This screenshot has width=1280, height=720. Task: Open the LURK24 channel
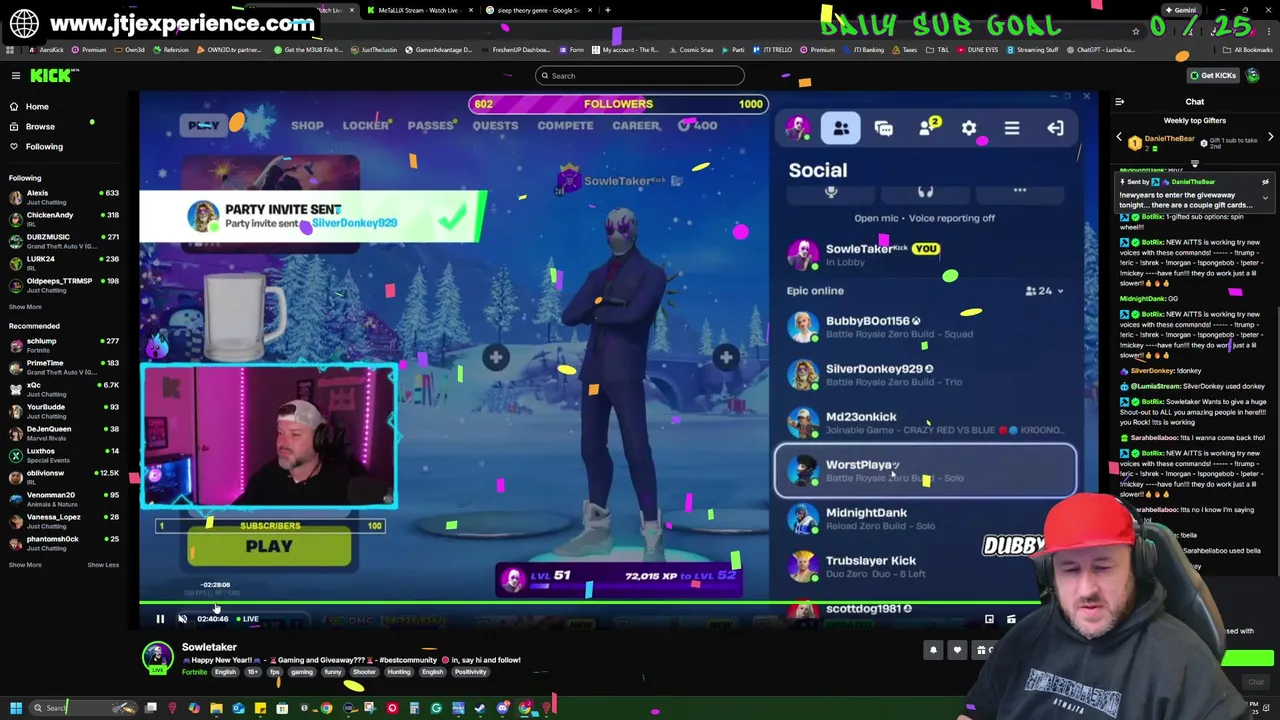(x=63, y=261)
